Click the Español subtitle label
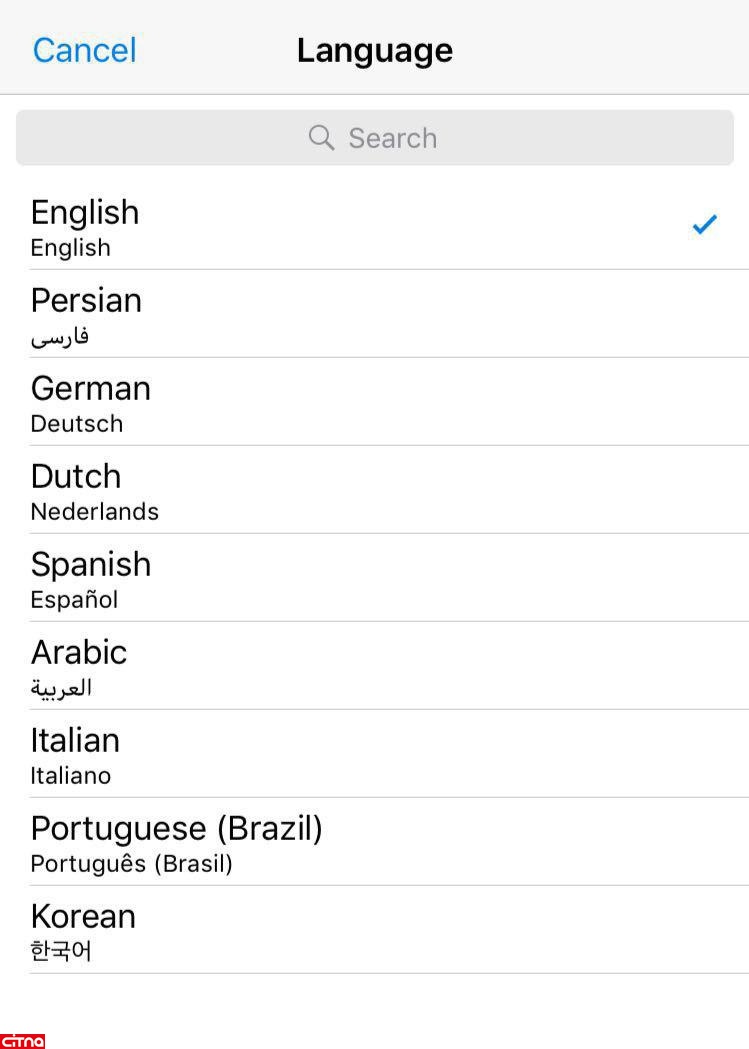 pos(74,600)
